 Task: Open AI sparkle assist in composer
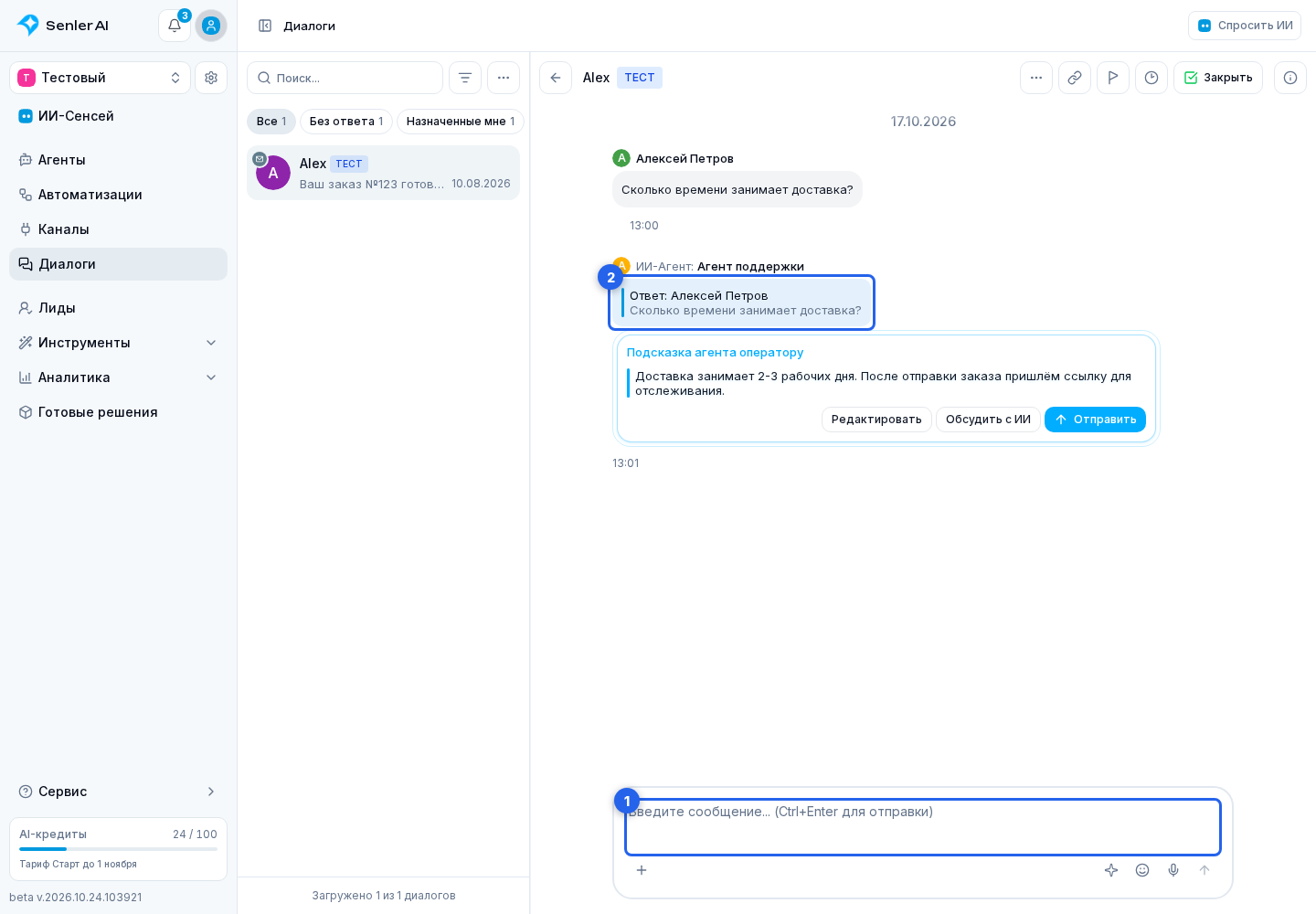coord(1111,870)
